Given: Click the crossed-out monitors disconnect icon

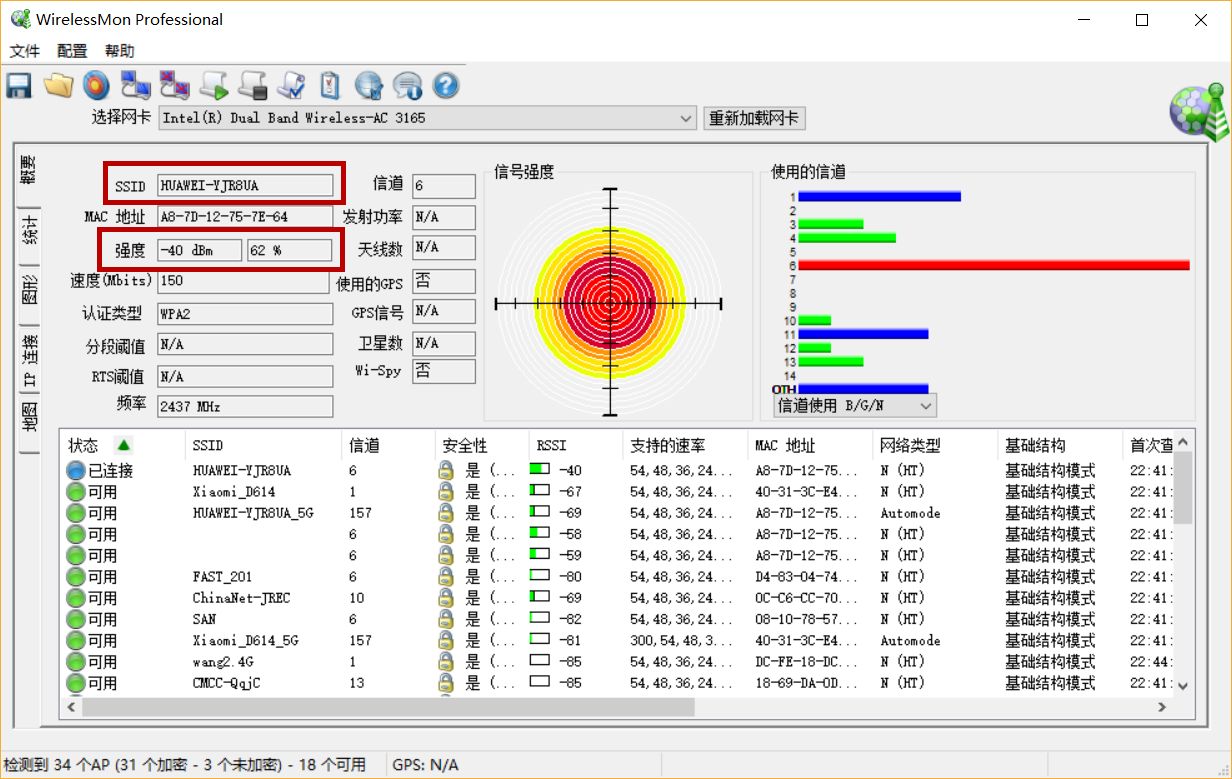Looking at the screenshot, I should 175,86.
